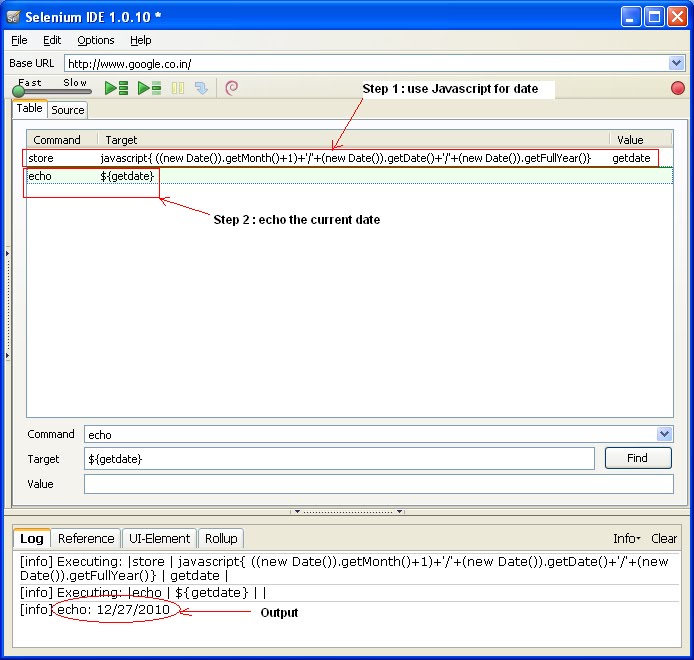Switch to the UI-Element tab
This screenshot has width=694, height=660.
[159, 538]
